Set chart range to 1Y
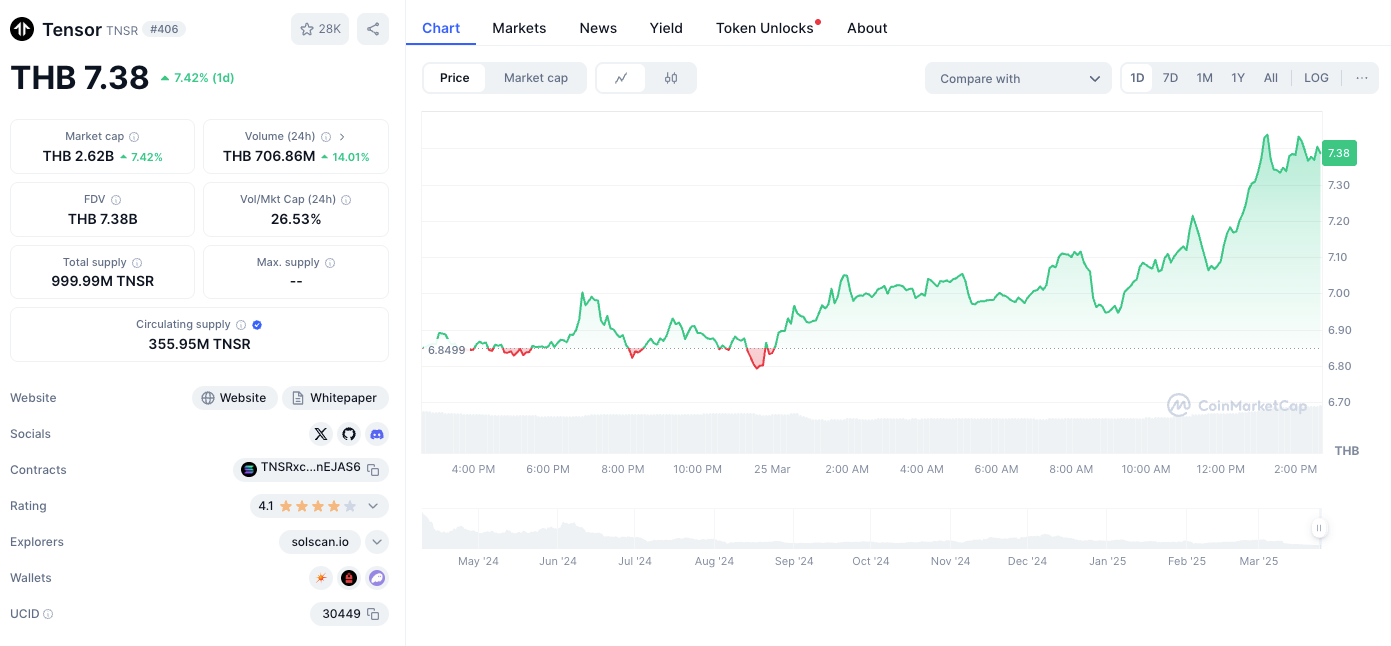Screen dimensions: 1391x646 click(x=1238, y=78)
